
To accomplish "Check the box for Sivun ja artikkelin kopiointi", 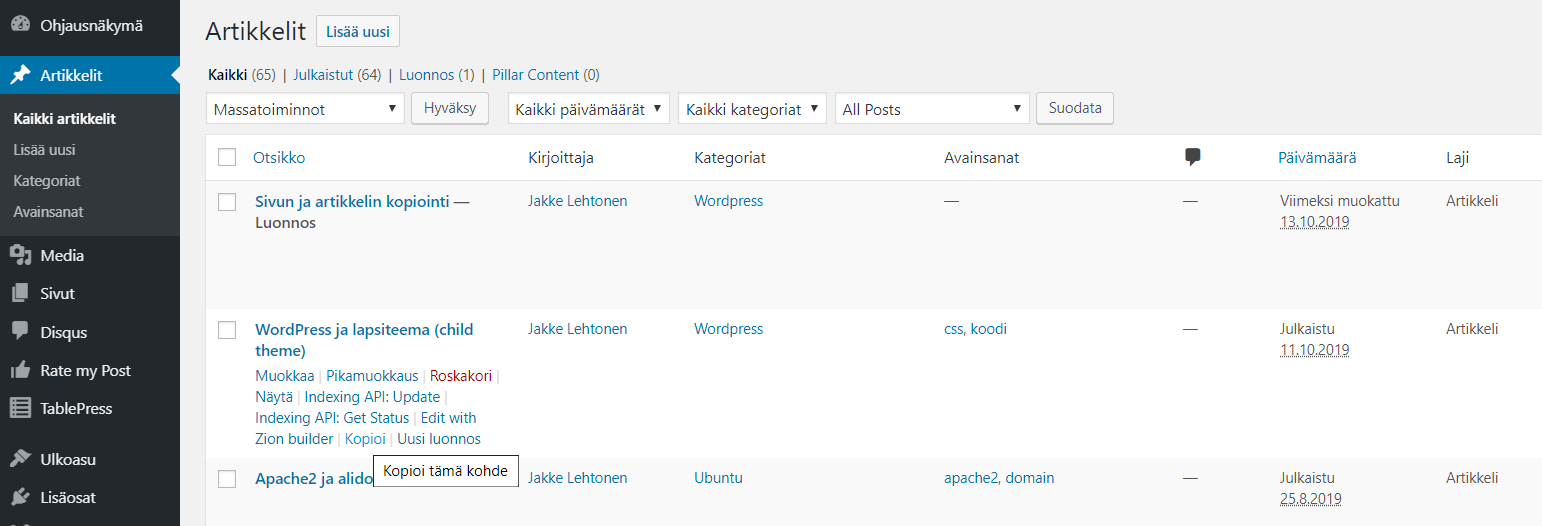I will [x=227, y=202].
